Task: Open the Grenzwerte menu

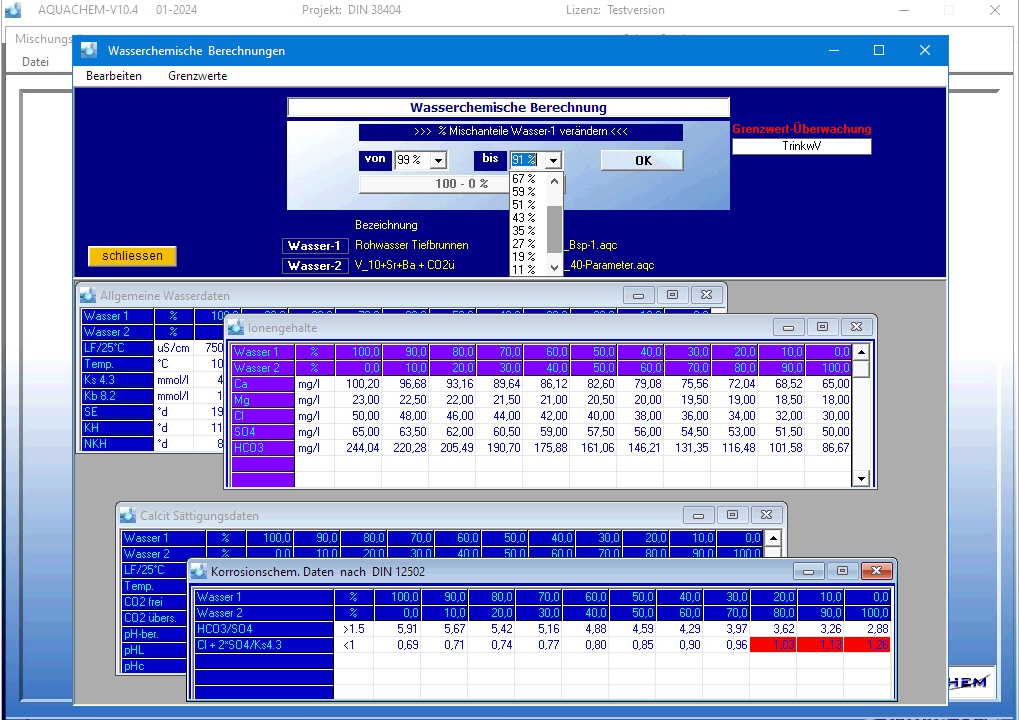Action: pyautogui.click(x=198, y=76)
